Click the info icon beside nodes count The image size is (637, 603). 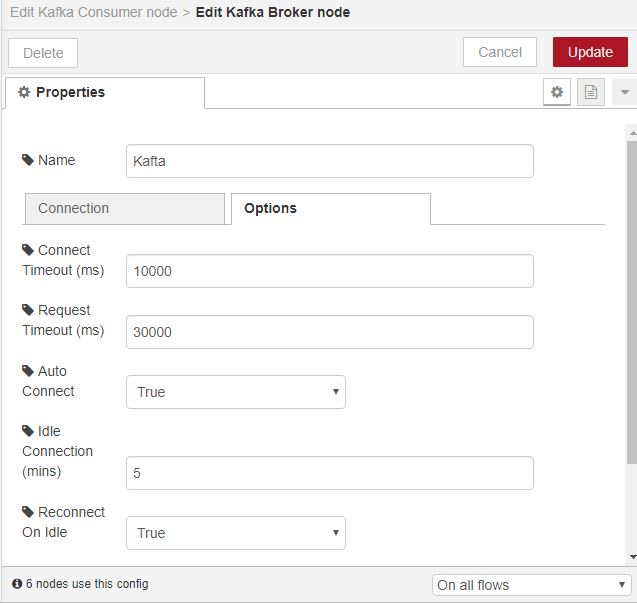point(17,584)
